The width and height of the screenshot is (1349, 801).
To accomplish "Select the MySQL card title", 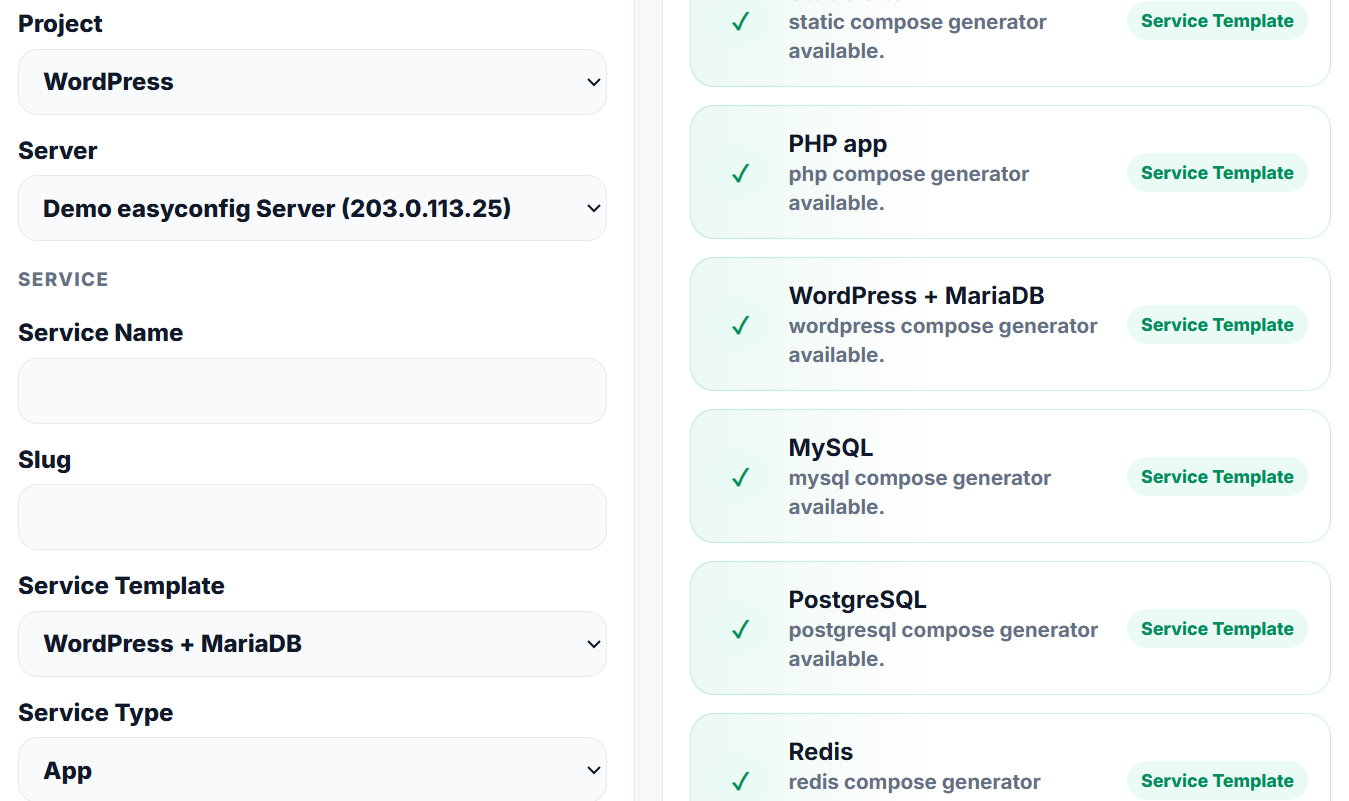I will click(x=831, y=448).
